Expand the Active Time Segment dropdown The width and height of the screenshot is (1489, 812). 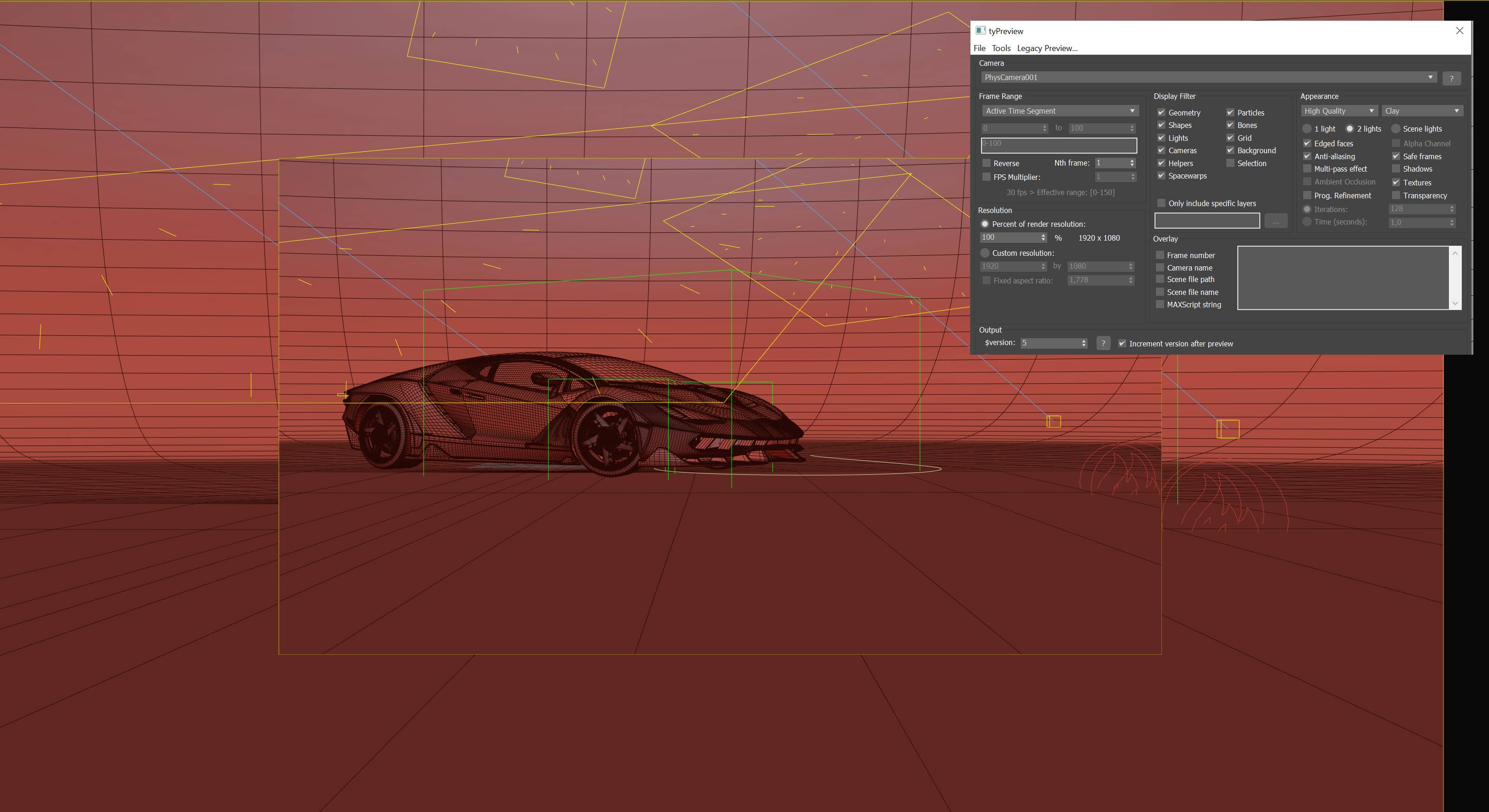[1060, 111]
